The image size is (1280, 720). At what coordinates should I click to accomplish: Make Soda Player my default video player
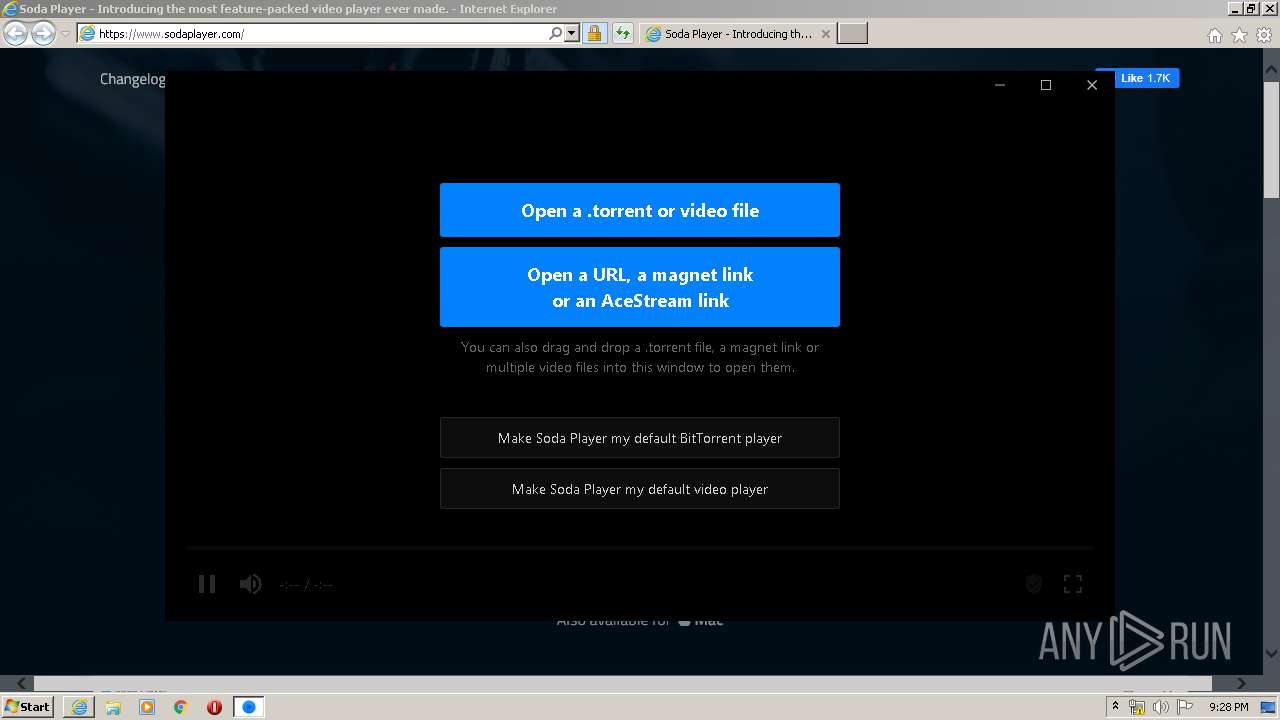[x=640, y=489]
